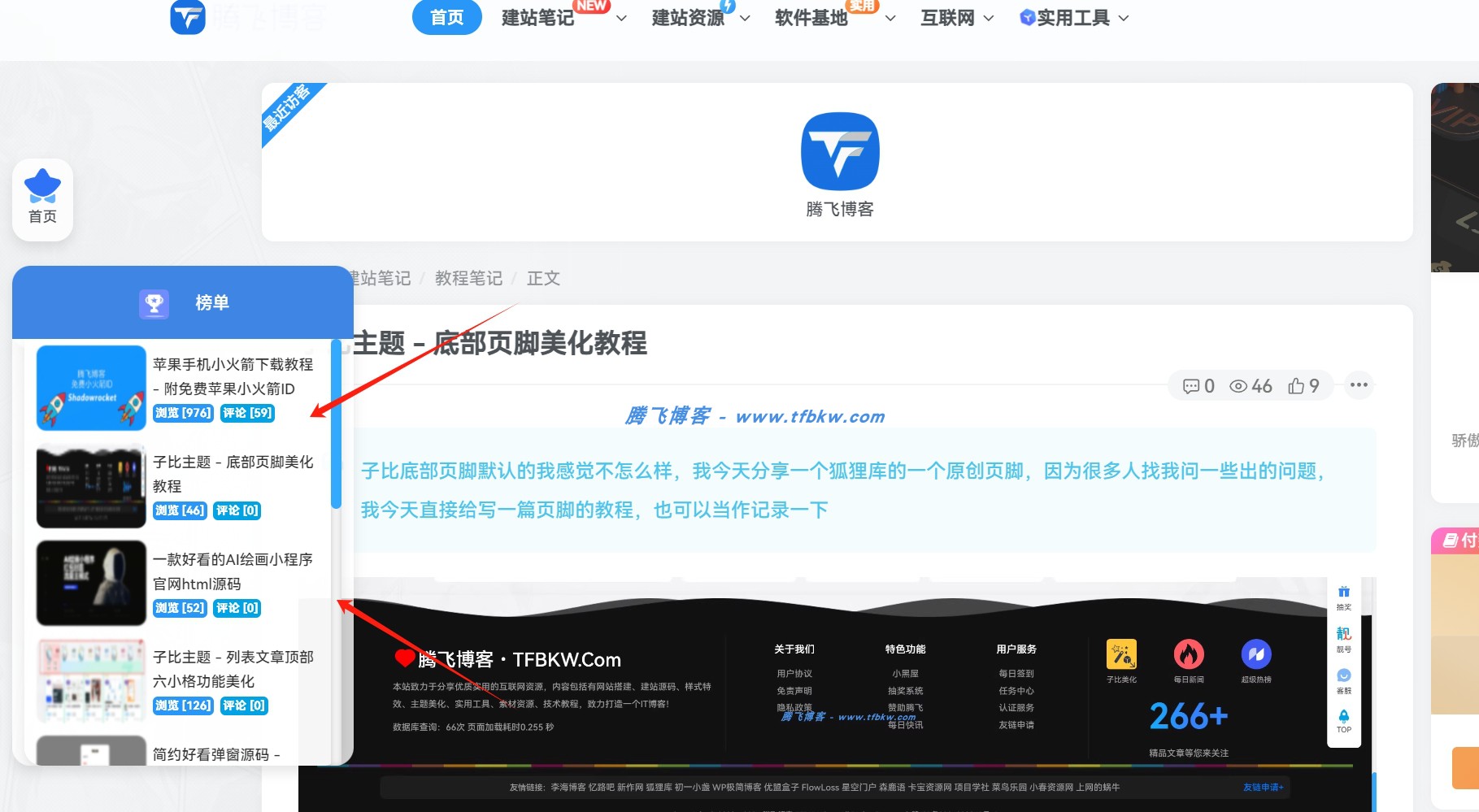Click the TOP rocket back-to-top icon
The image size is (1479, 812).
[1343, 717]
